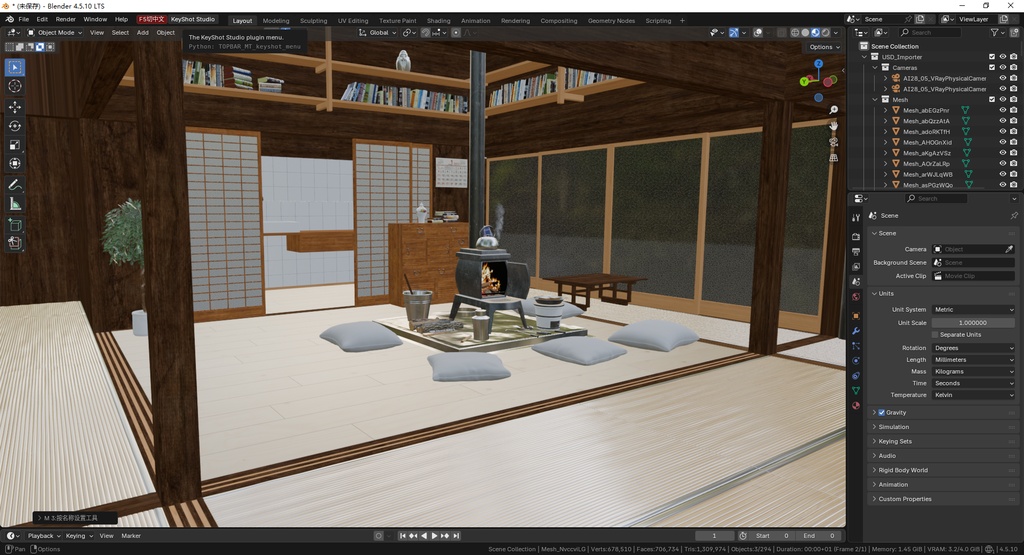Pick the Scale tool

14,145
